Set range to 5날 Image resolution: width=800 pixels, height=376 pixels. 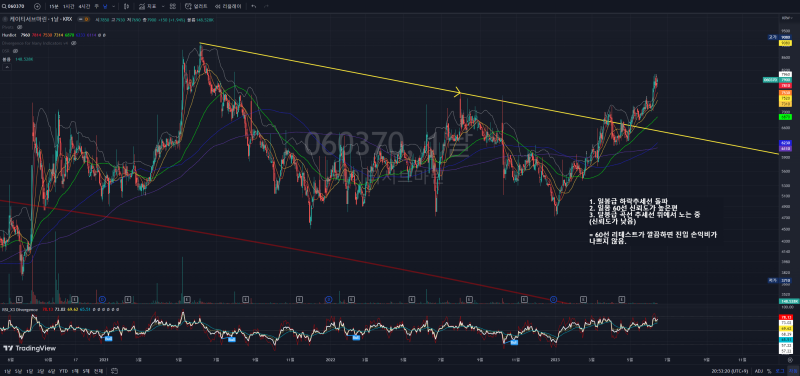point(18,371)
